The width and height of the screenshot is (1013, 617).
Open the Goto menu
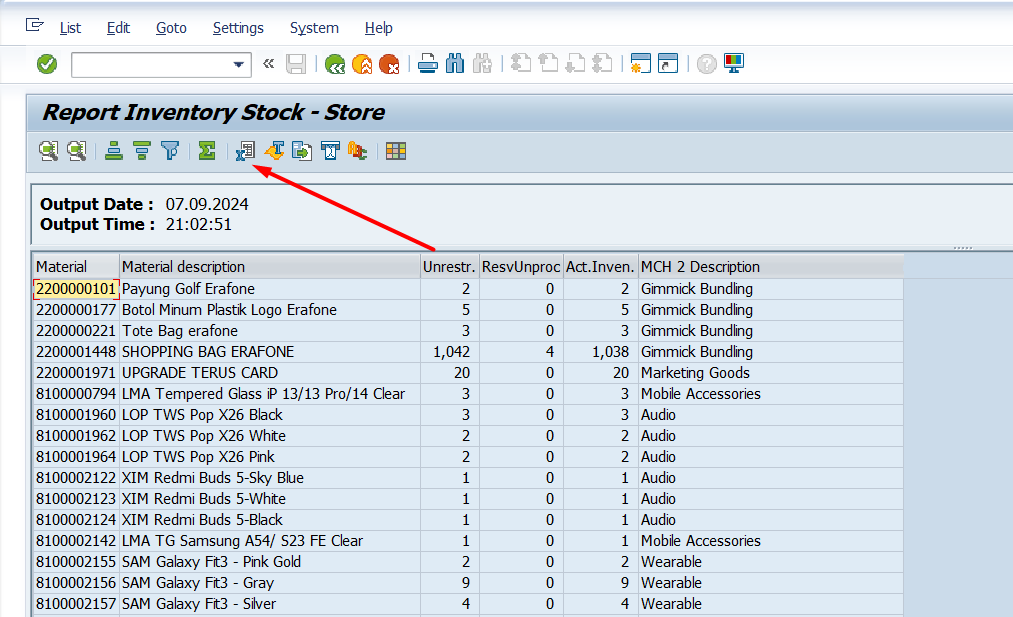coord(171,28)
